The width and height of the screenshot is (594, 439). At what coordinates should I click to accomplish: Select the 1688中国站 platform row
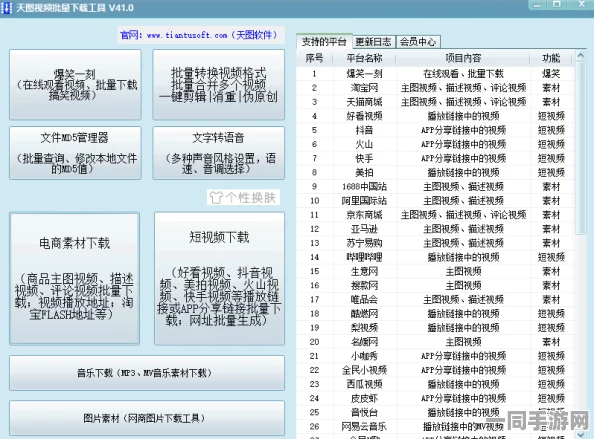point(435,186)
